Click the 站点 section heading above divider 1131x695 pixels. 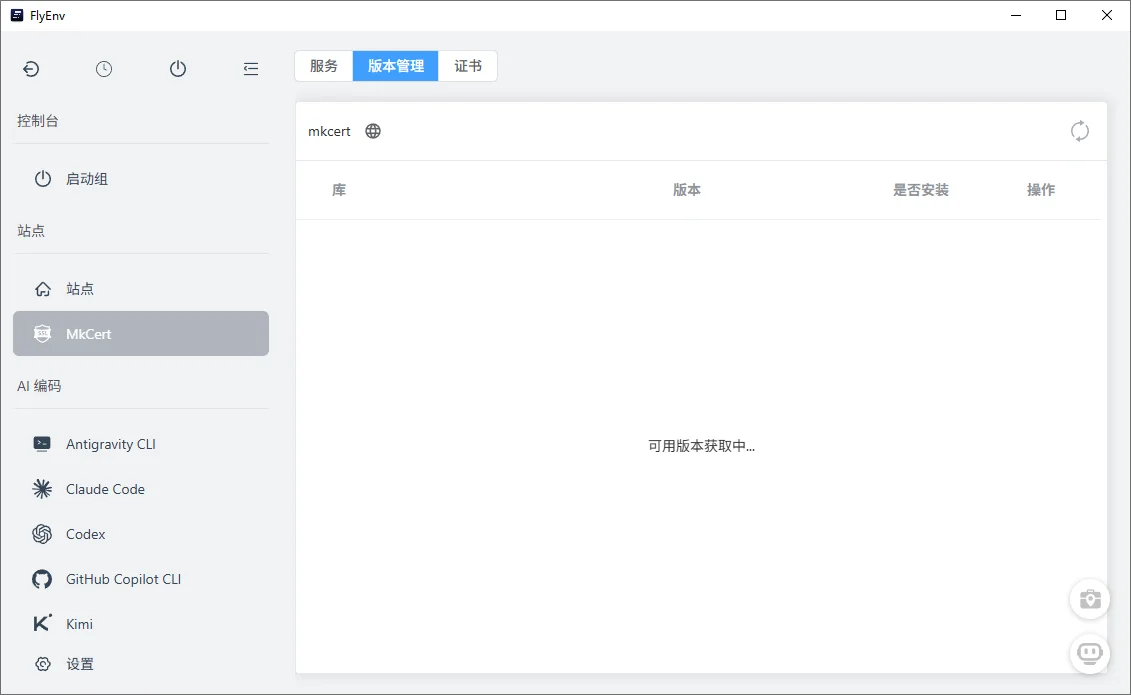click(x=31, y=231)
